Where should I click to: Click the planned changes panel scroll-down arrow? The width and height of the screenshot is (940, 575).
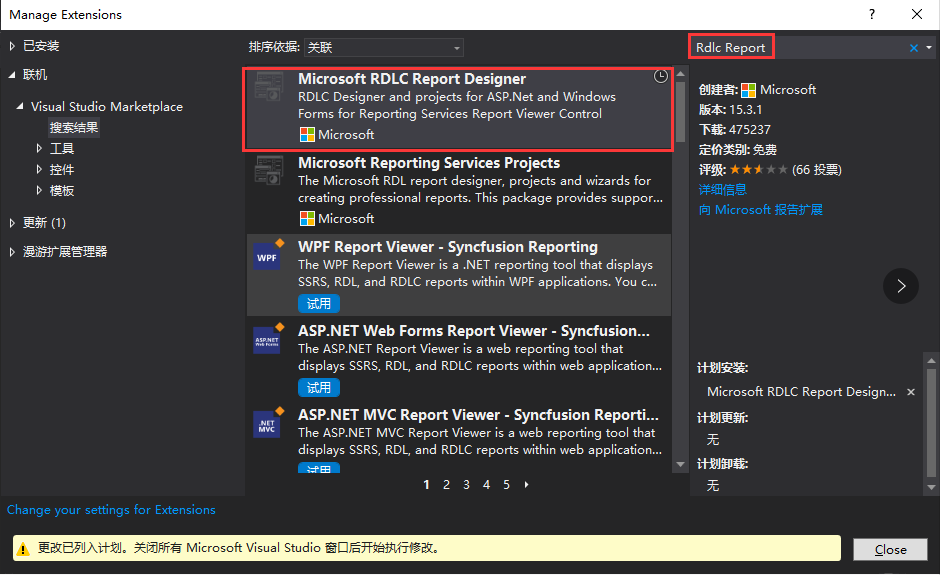coord(931,487)
